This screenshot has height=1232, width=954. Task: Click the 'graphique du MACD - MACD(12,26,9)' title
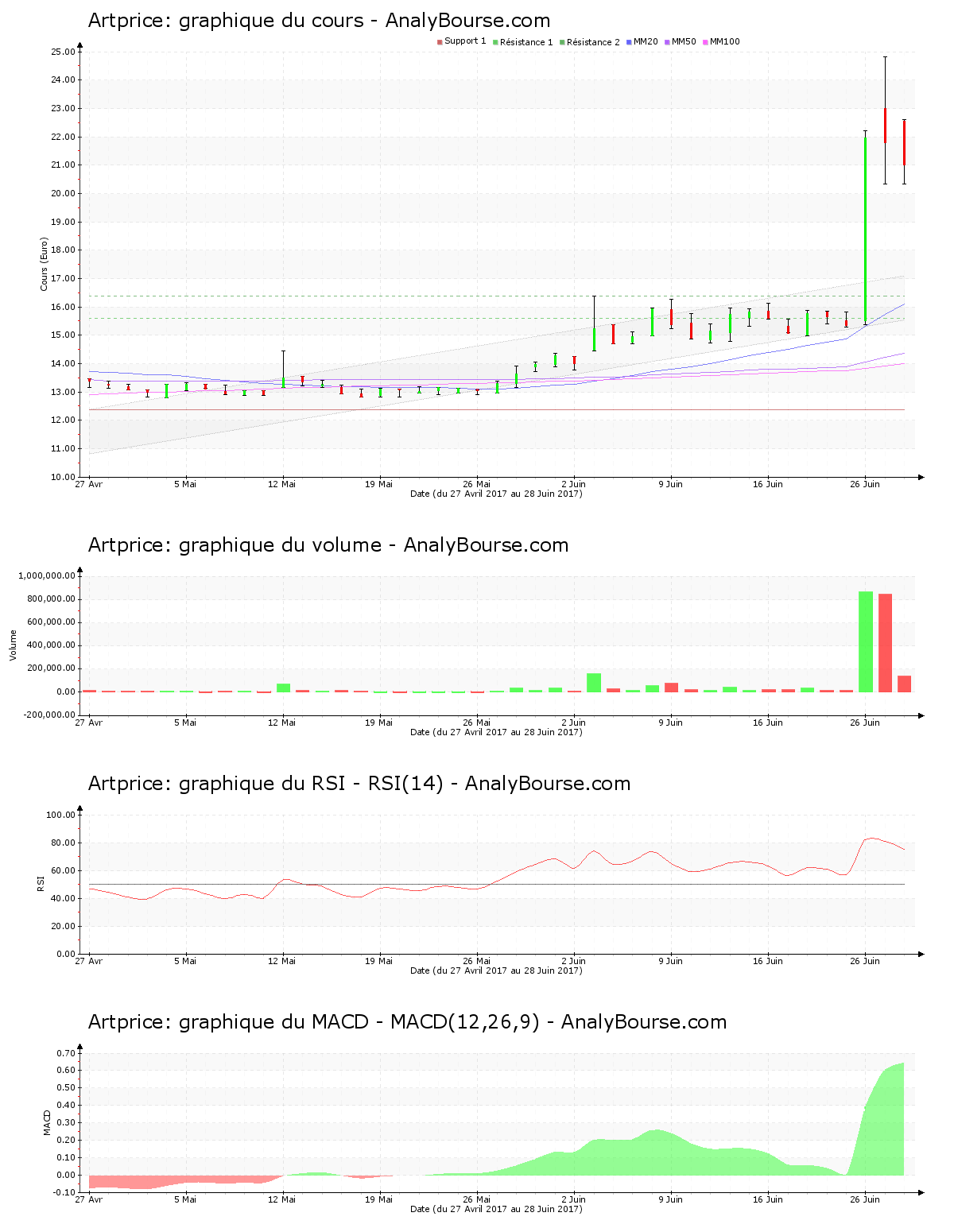[407, 1022]
